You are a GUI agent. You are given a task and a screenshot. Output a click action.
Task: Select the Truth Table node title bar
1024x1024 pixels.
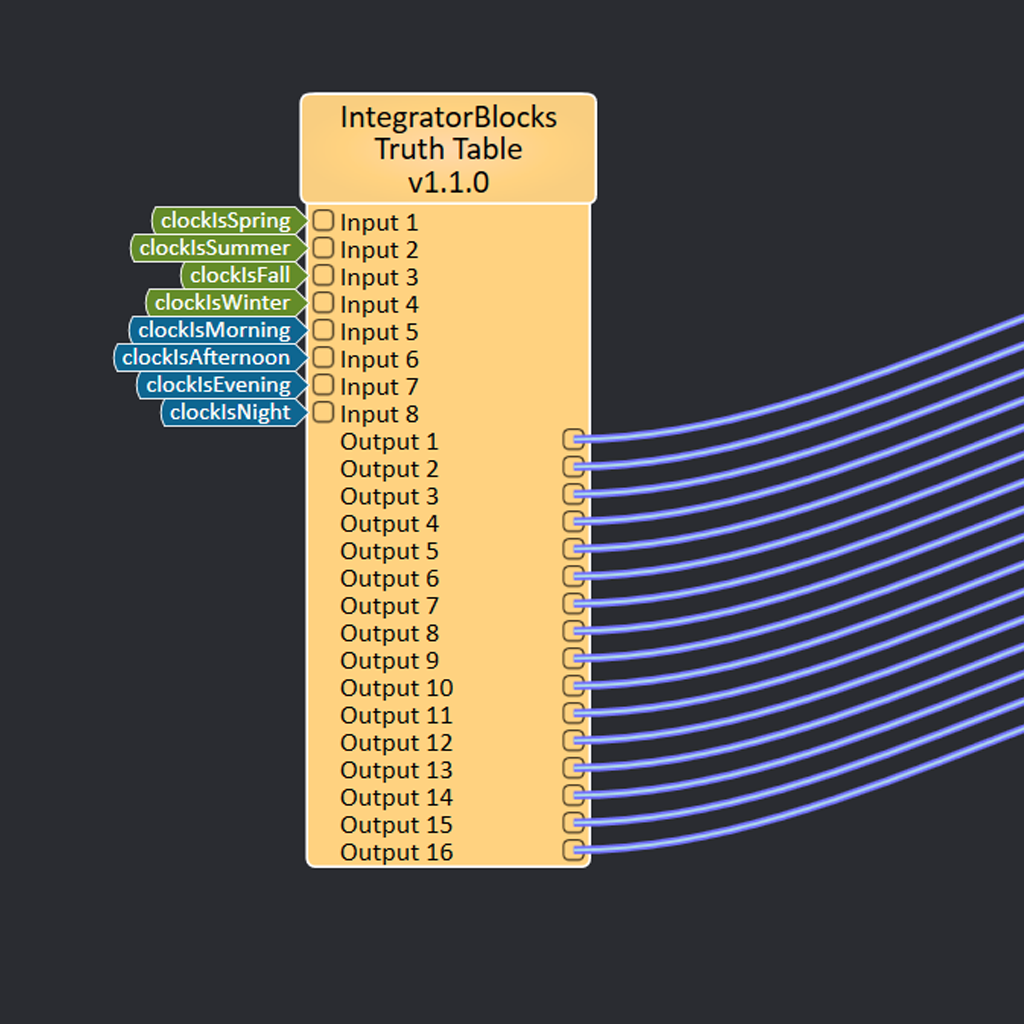tap(448, 148)
